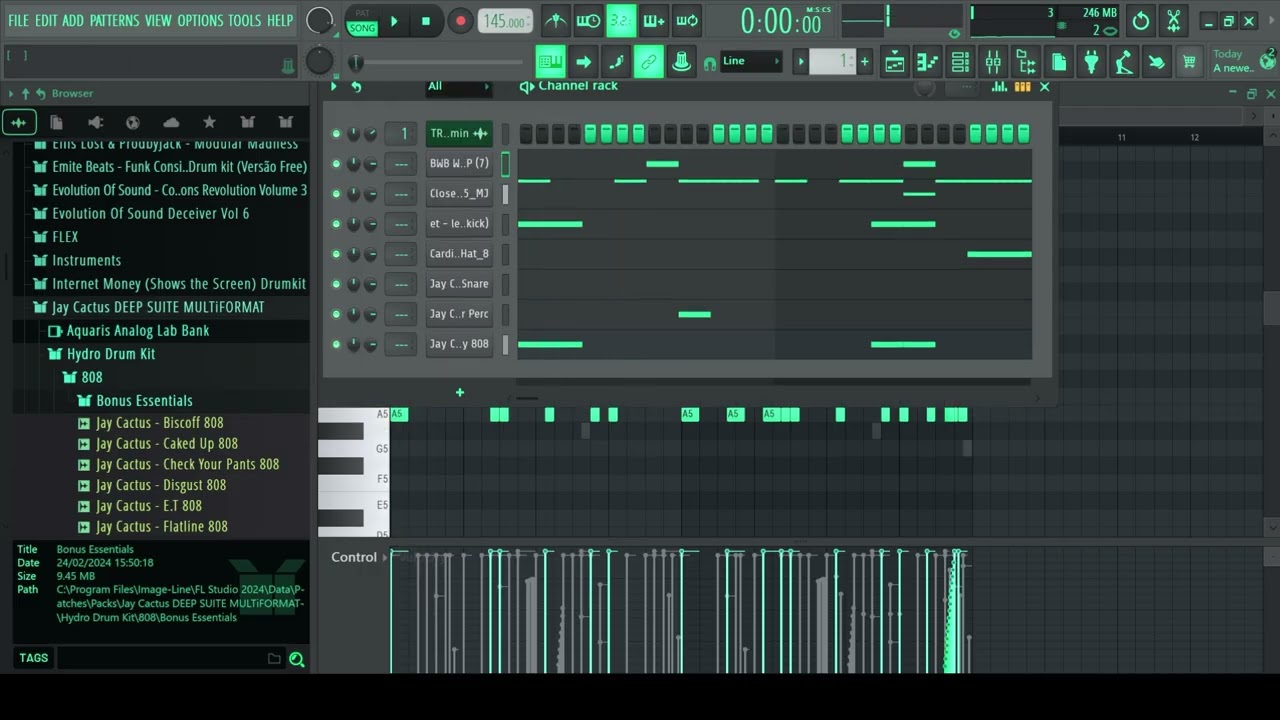Open the magnet snap selector

tap(710, 63)
